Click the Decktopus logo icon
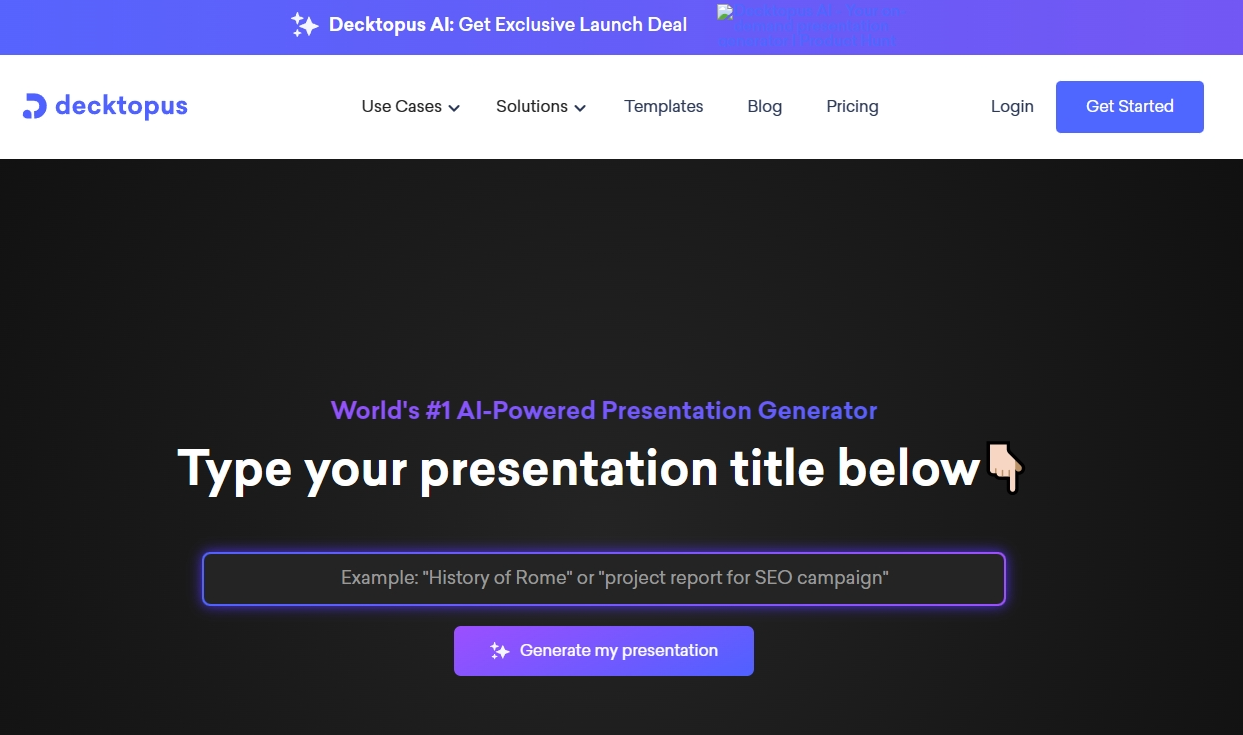The height and width of the screenshot is (735, 1243). (34, 106)
